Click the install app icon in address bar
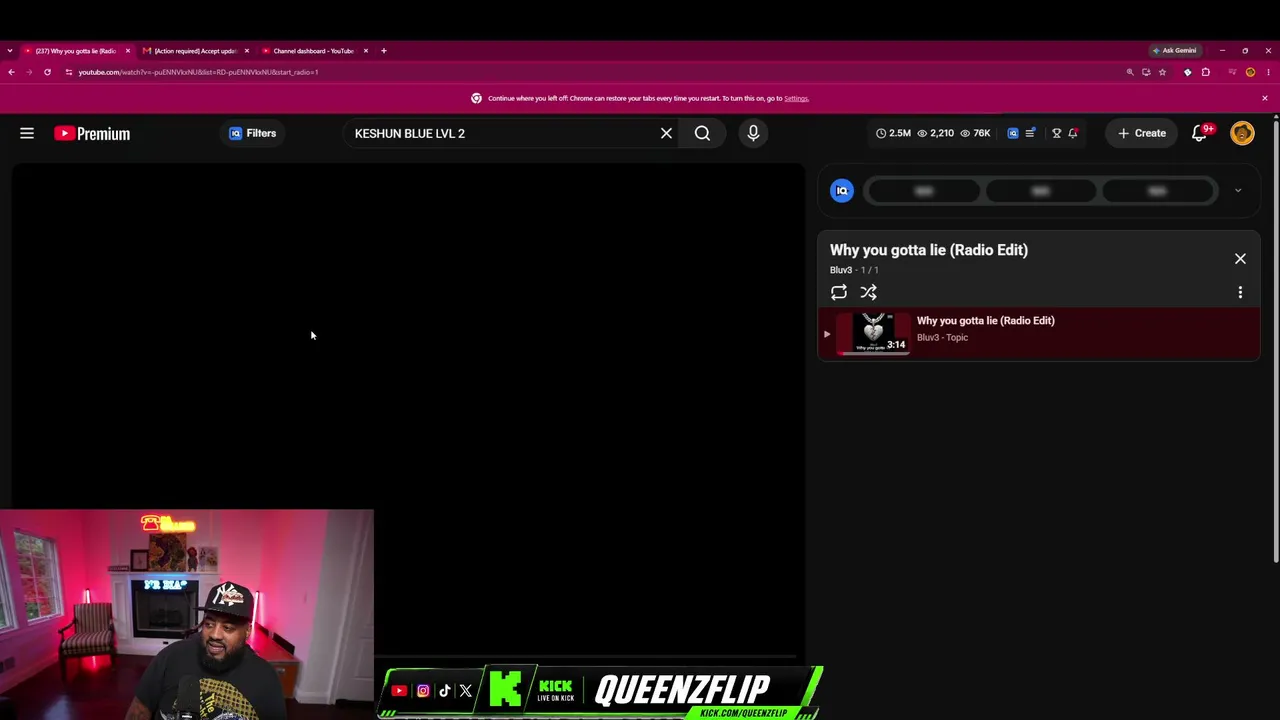 1146,72
